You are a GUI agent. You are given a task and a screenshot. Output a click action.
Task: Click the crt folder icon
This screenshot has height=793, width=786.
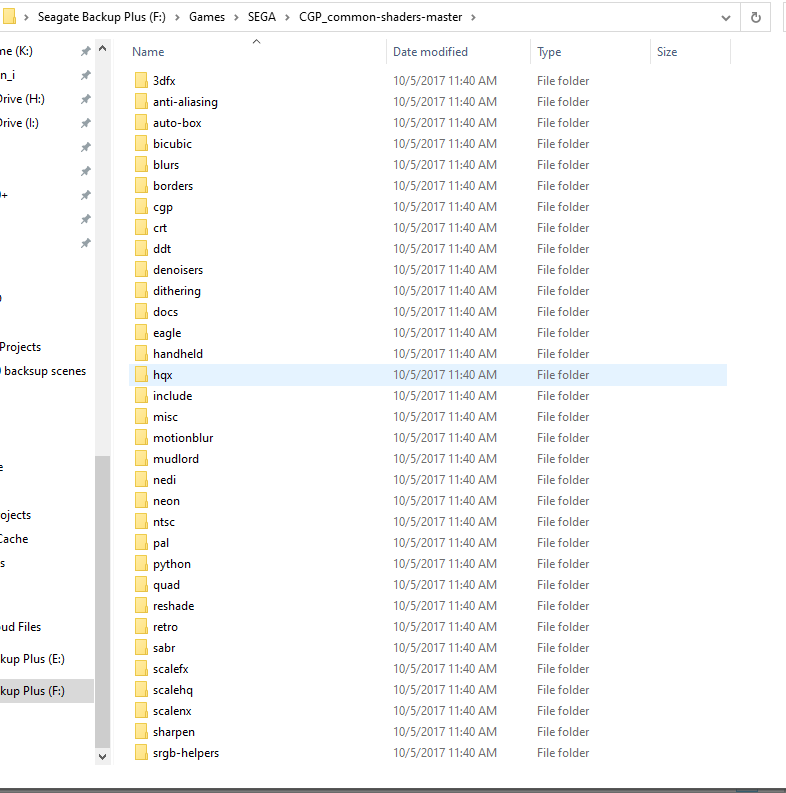click(x=141, y=228)
